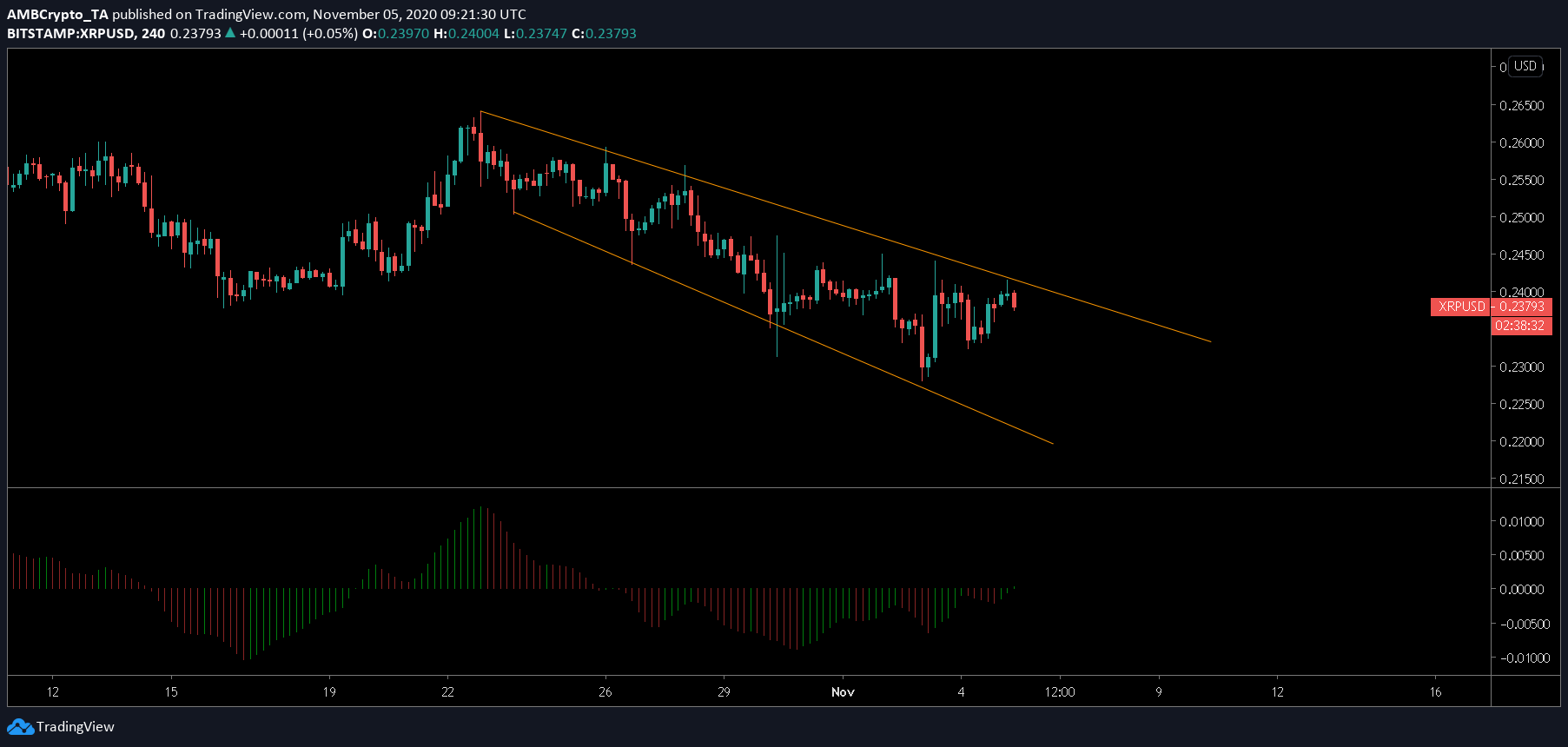Open the USD currency selector

tap(1525, 66)
